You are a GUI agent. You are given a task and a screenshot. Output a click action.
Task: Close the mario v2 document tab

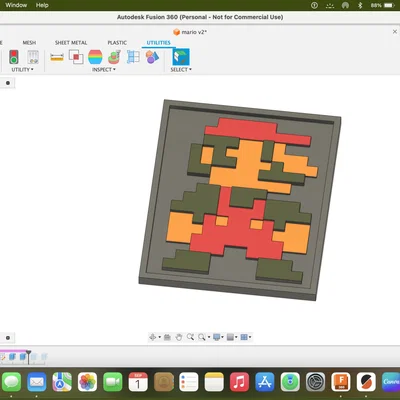395,32
